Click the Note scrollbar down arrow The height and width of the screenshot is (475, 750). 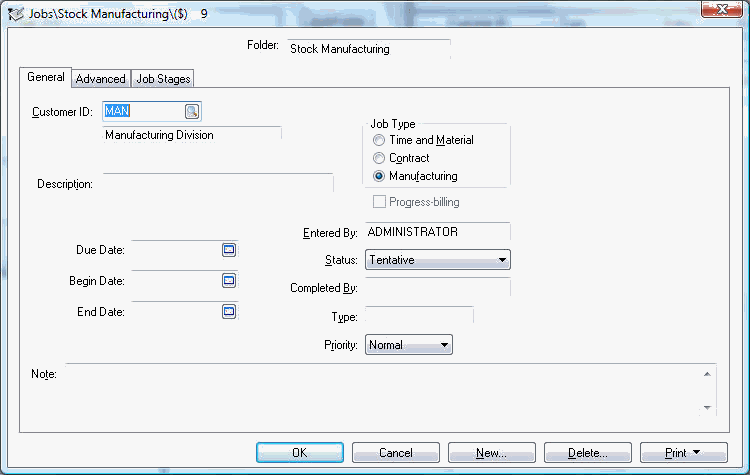click(707, 408)
